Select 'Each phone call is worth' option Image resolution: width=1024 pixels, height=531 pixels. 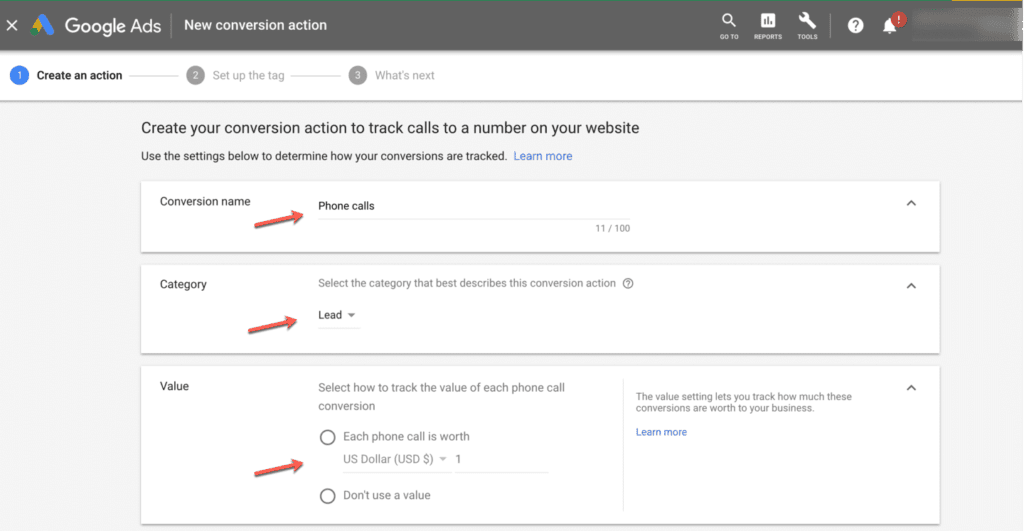(x=327, y=437)
